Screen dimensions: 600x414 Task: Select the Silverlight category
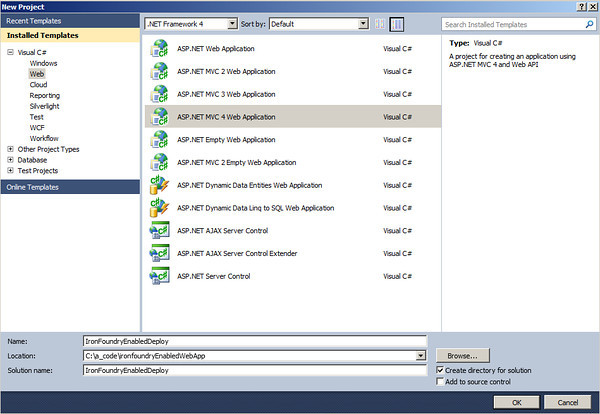click(x=44, y=106)
